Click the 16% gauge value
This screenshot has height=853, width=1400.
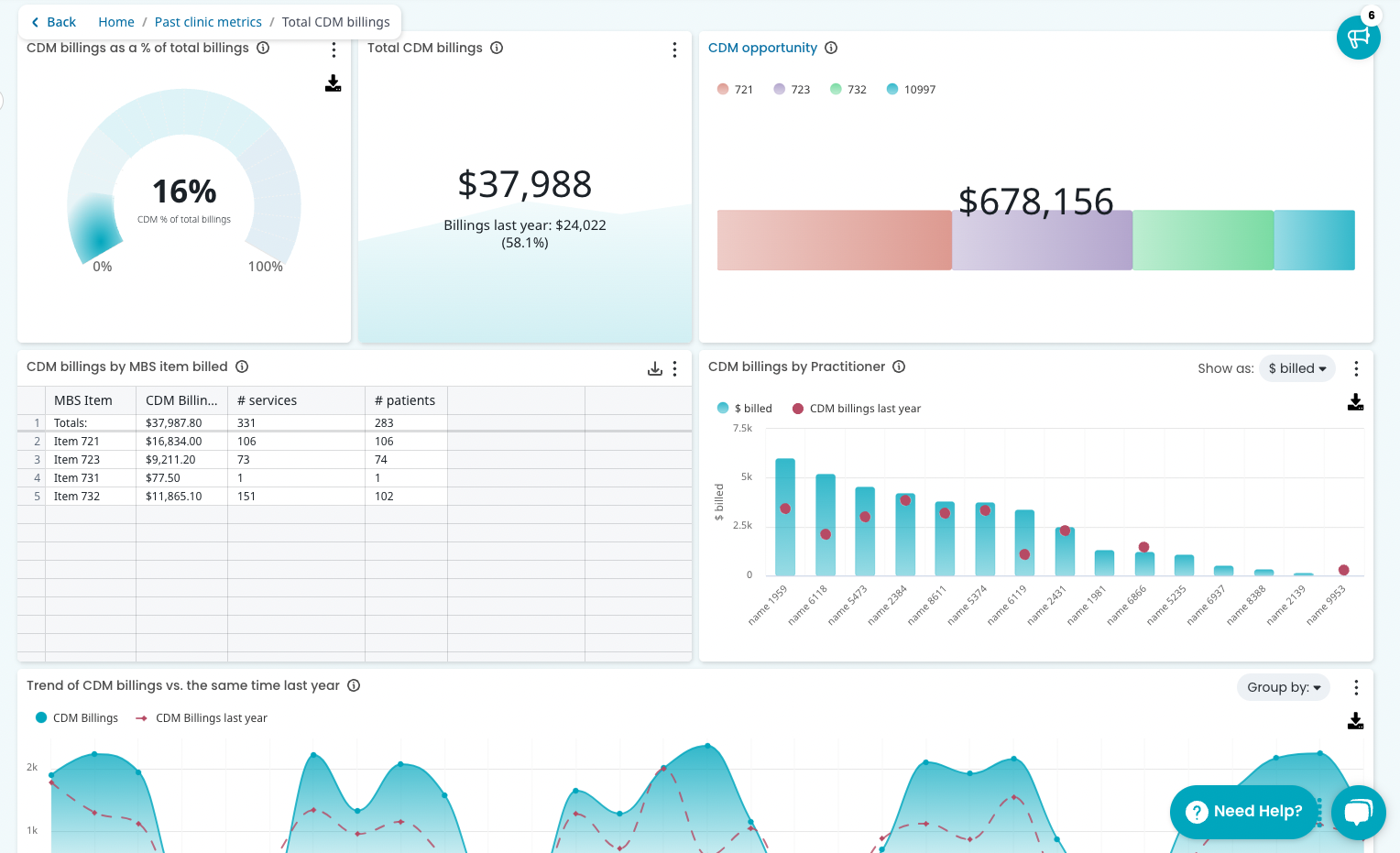184,191
